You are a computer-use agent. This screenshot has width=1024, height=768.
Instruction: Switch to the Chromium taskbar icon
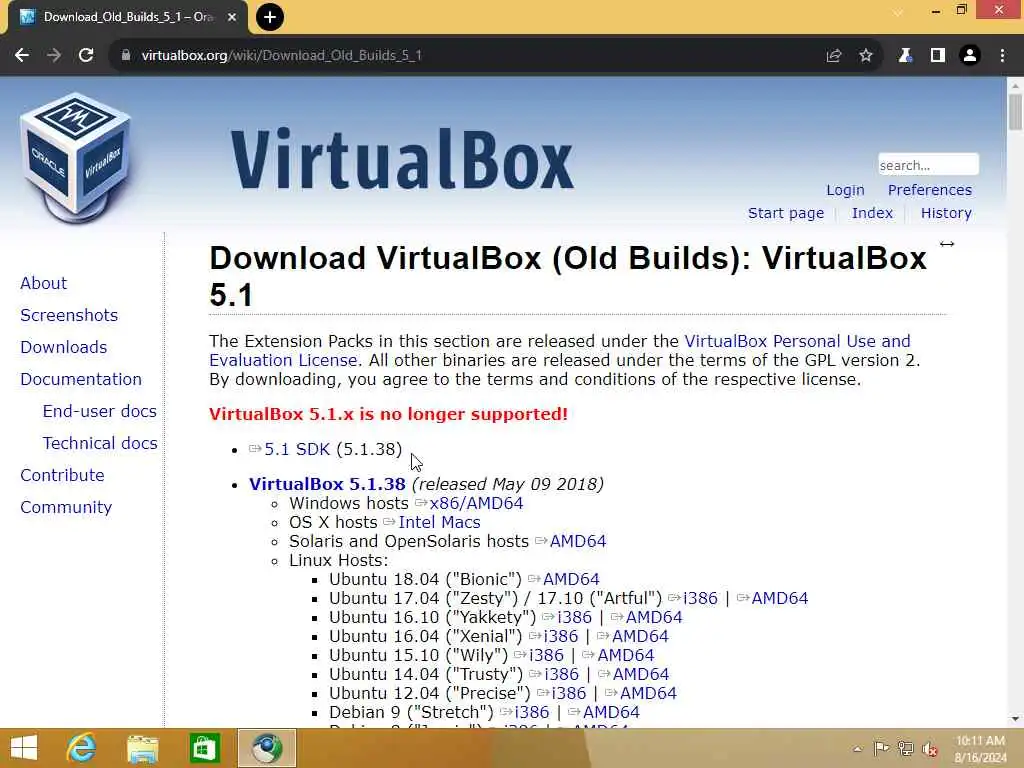266,748
